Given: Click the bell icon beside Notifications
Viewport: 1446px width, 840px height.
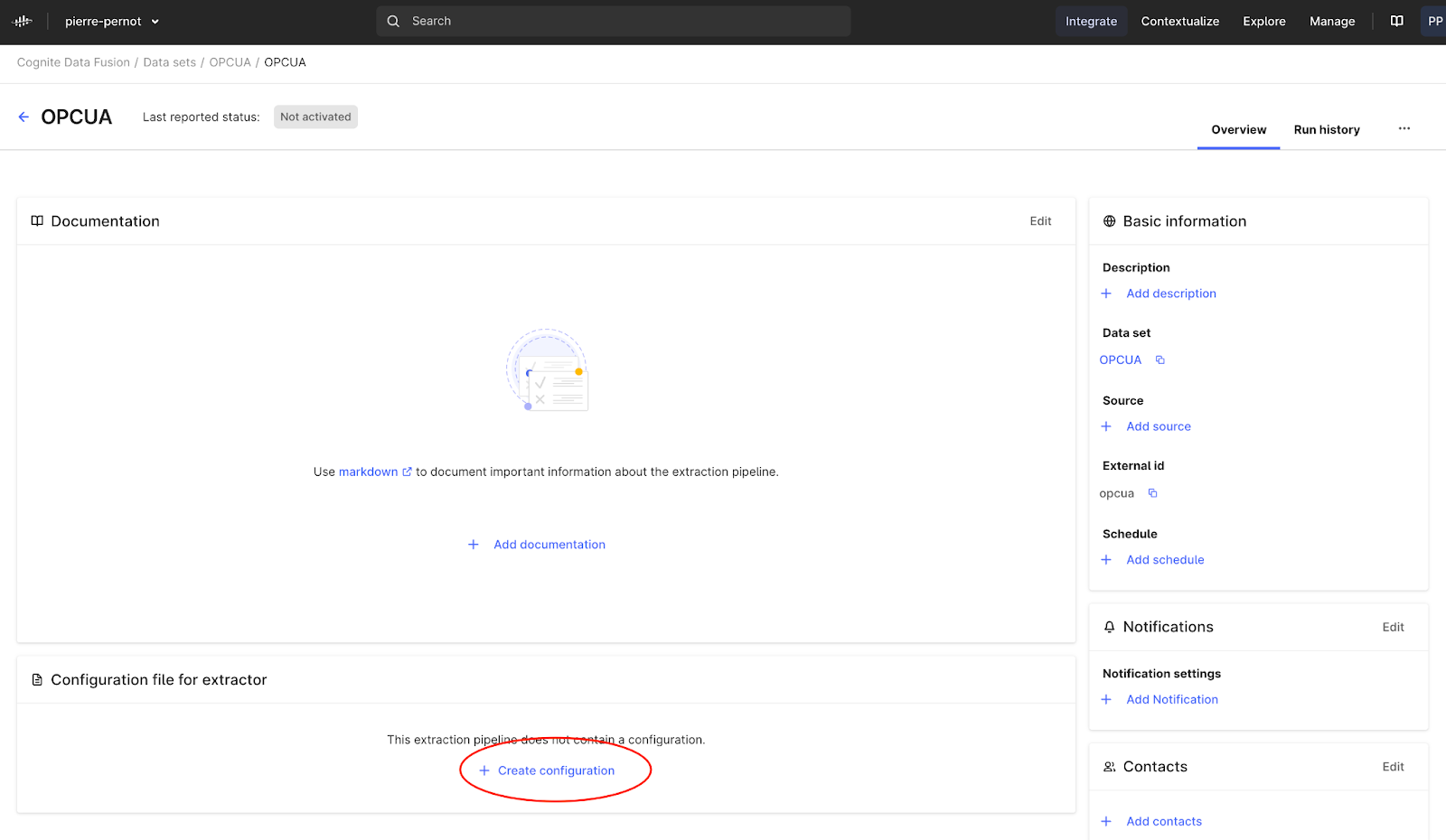Looking at the screenshot, I should coord(1110,627).
